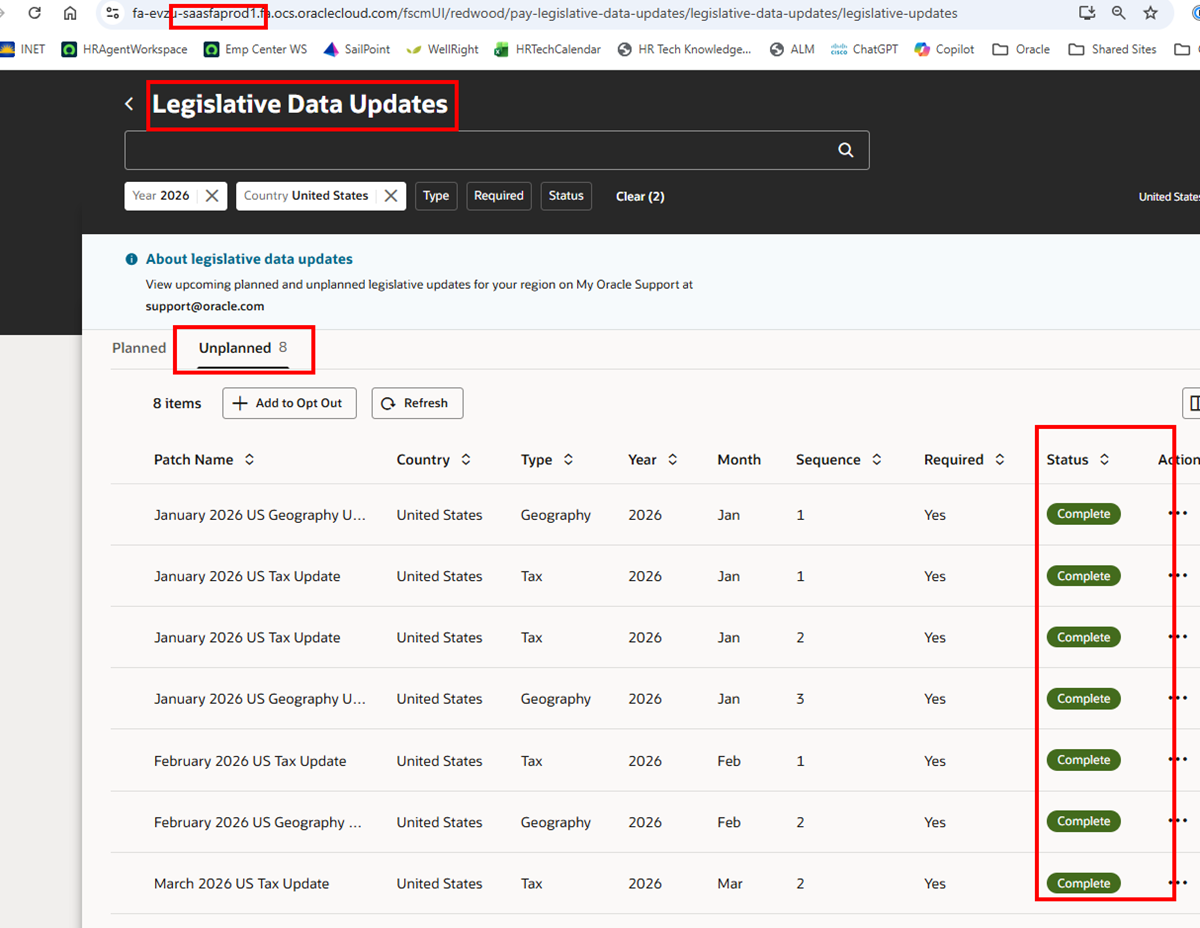Sort by Patch Name column
Viewport: 1200px width, 928px height.
(x=249, y=460)
